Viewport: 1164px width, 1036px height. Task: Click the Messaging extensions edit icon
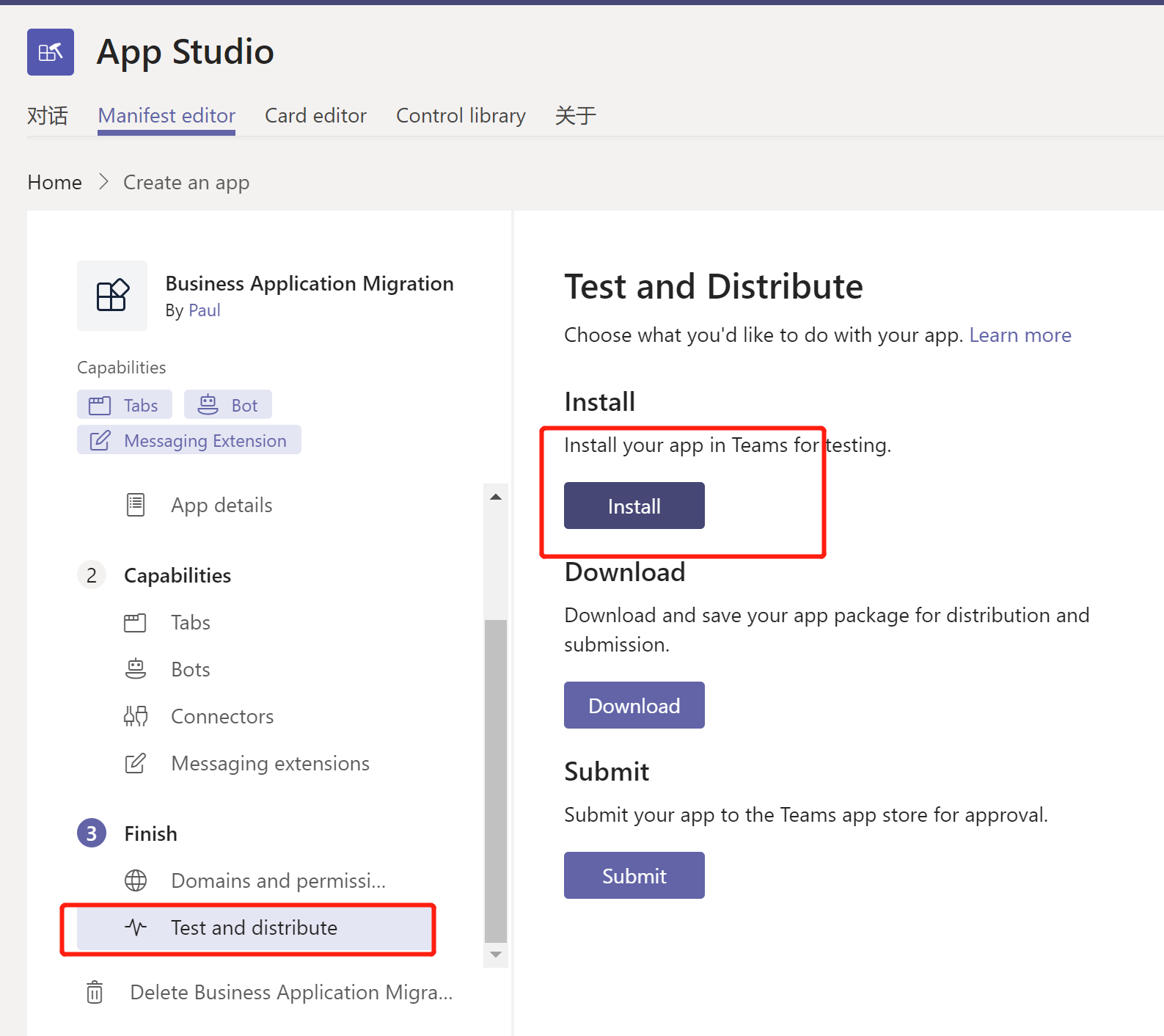tap(136, 763)
